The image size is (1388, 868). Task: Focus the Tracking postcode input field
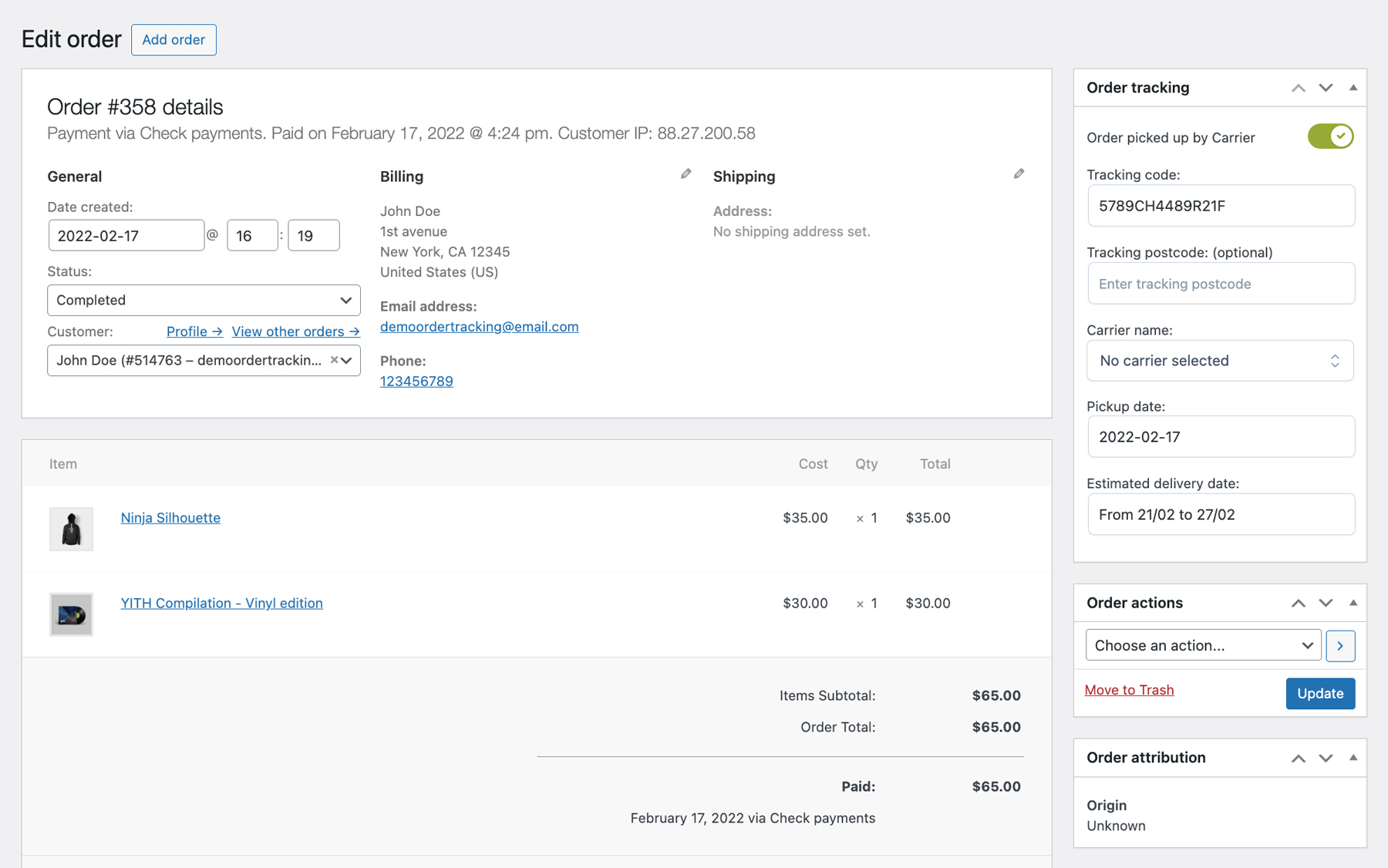1220,284
